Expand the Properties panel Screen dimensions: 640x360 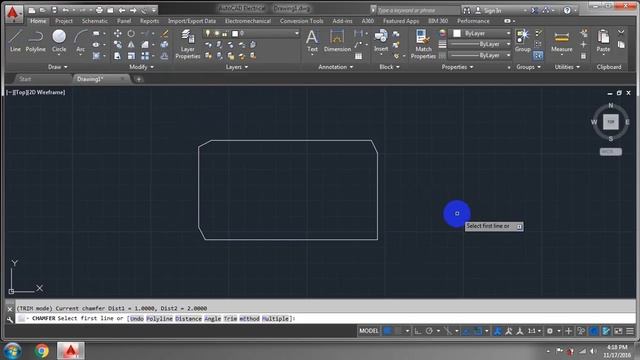coord(457,67)
